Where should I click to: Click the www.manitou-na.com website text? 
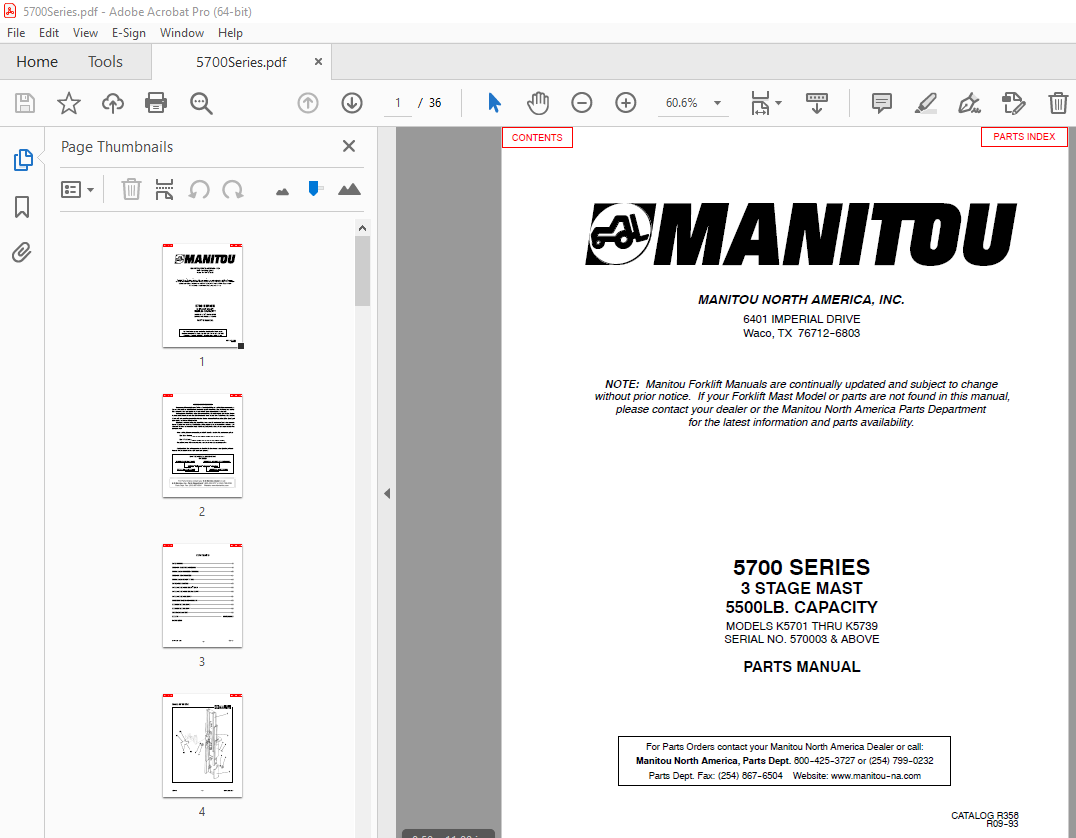click(876, 776)
